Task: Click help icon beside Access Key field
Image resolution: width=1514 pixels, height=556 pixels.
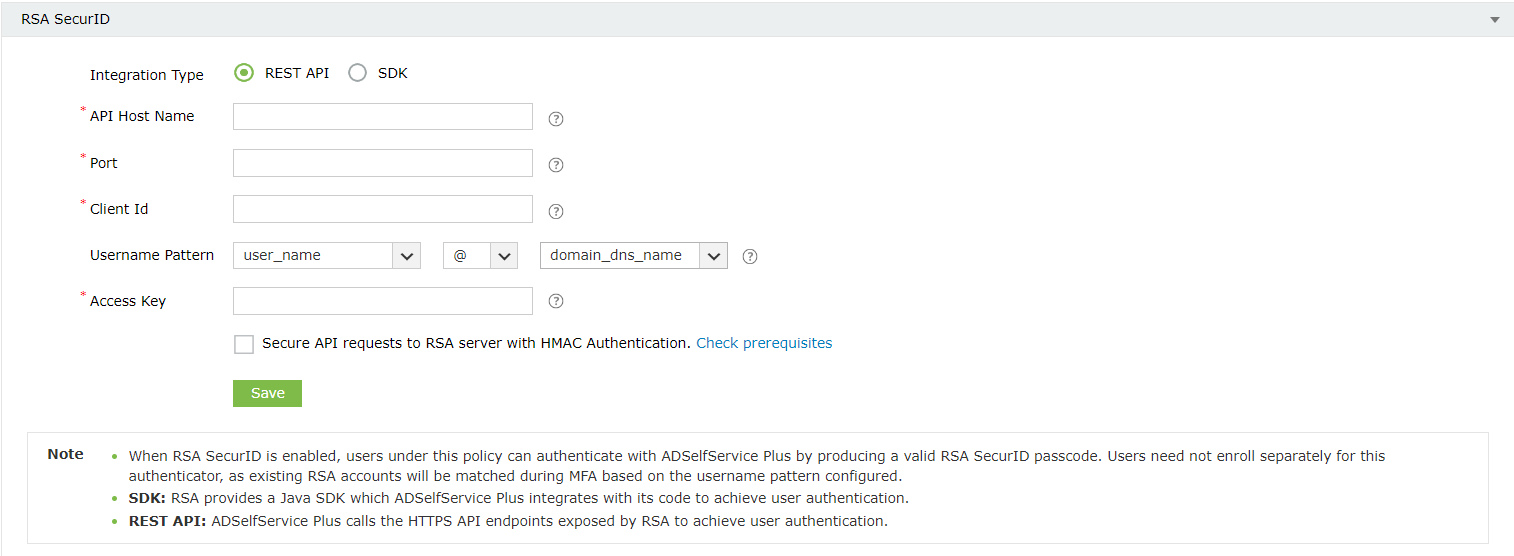Action: [557, 301]
